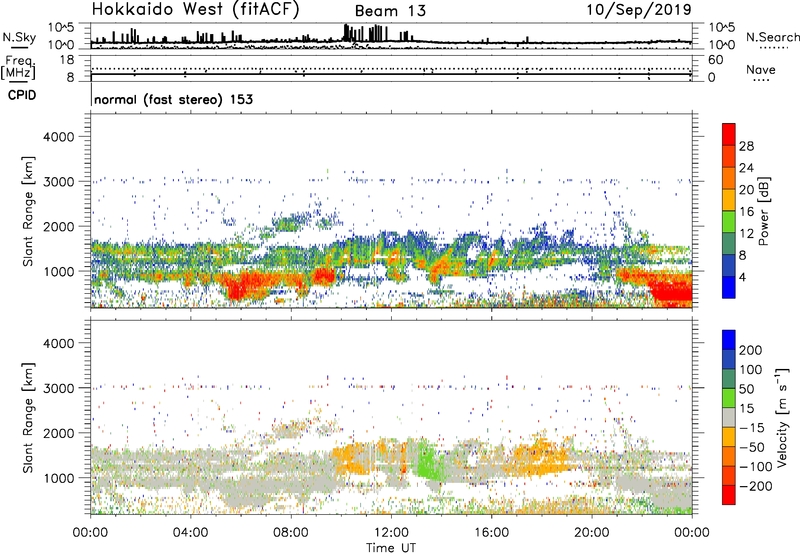The image size is (800, 554).
Task: Click the 'Power [dB]' colorbar title
Action: click(x=763, y=211)
